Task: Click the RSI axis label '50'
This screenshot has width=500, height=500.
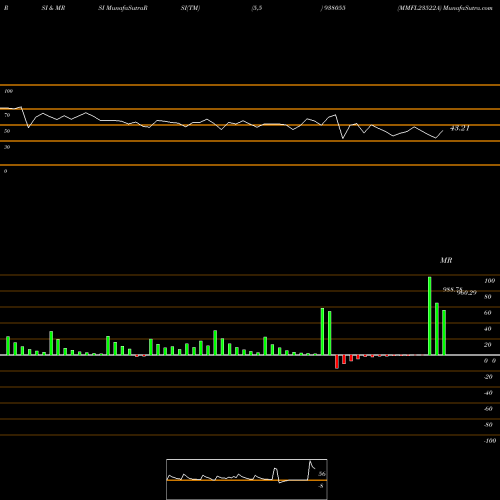Action: [x=7, y=131]
